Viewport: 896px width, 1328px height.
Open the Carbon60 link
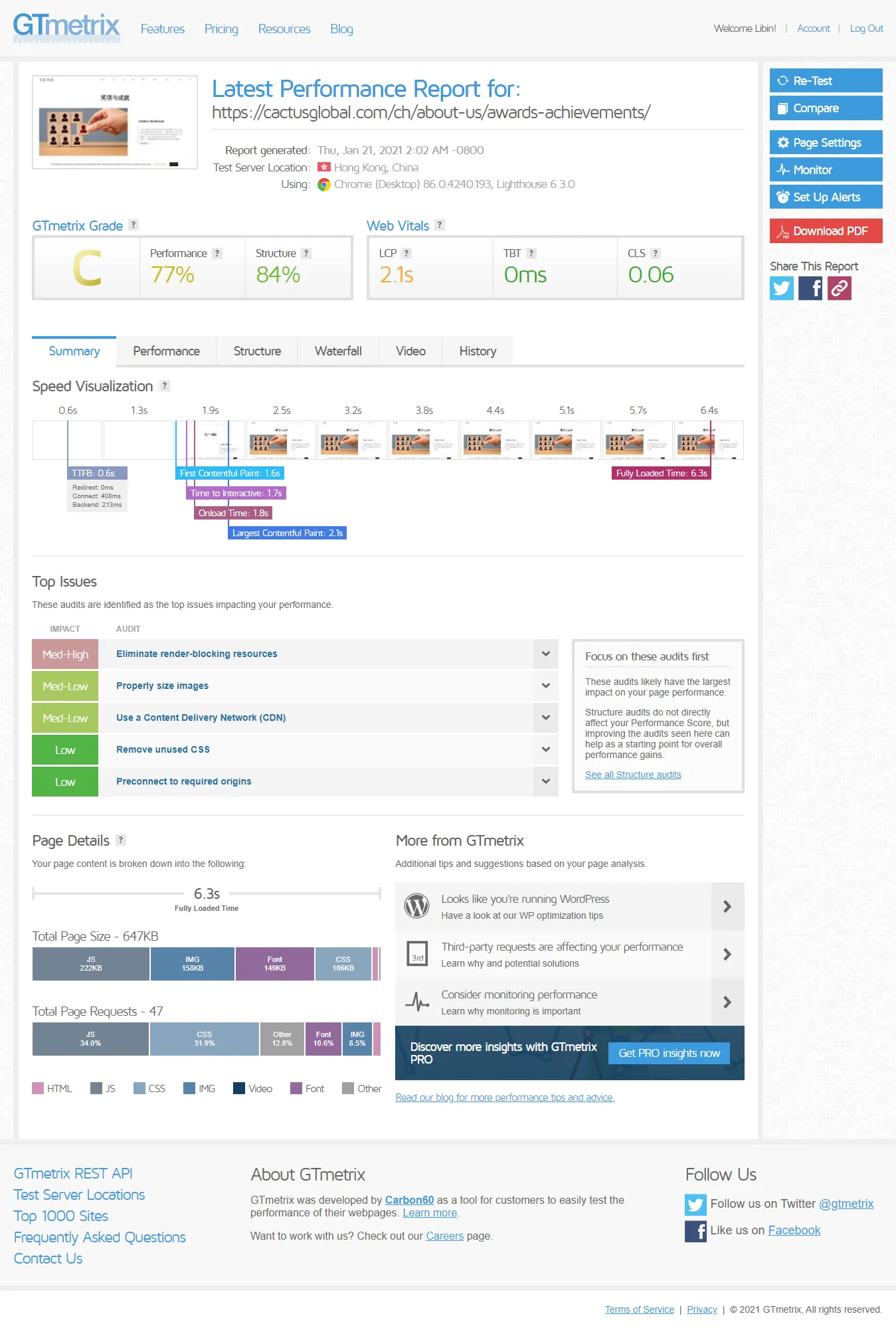[409, 1200]
